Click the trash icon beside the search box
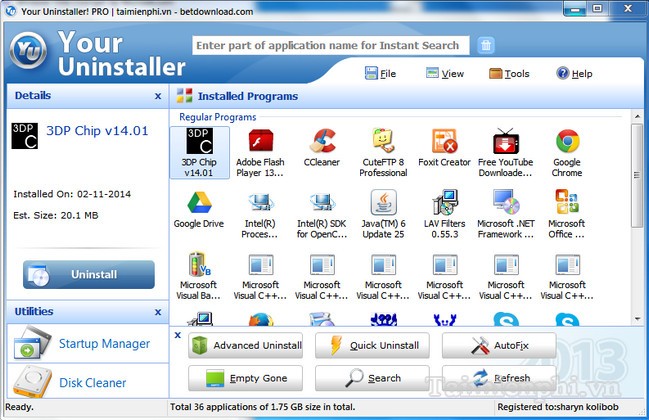Viewport: 649px width, 420px height. [486, 45]
